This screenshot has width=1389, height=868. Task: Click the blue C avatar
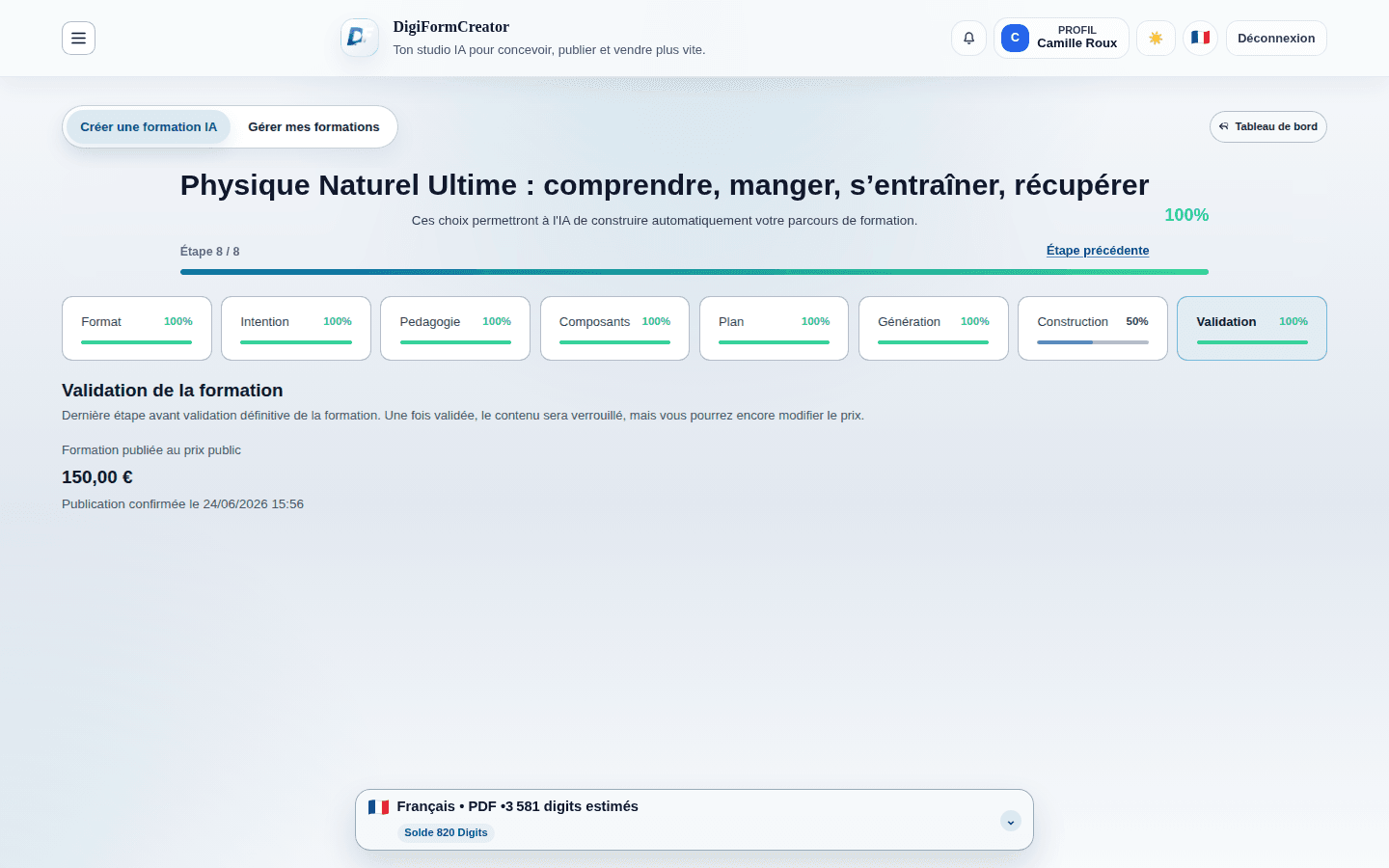1015,38
